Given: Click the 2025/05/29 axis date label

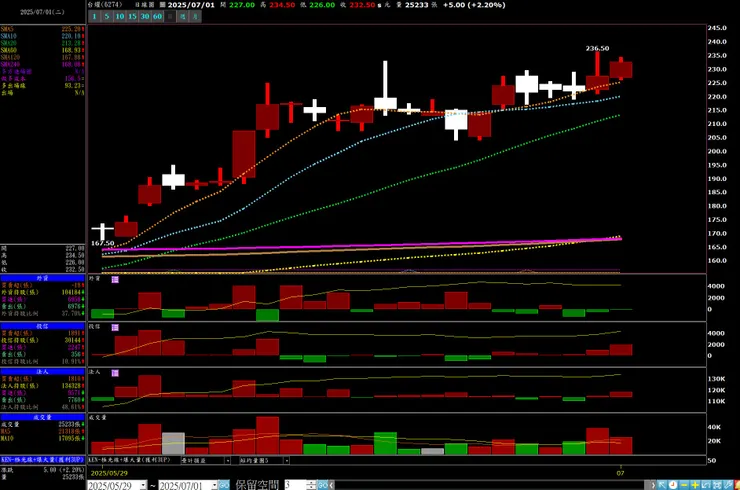Looking at the screenshot, I should pos(109,473).
